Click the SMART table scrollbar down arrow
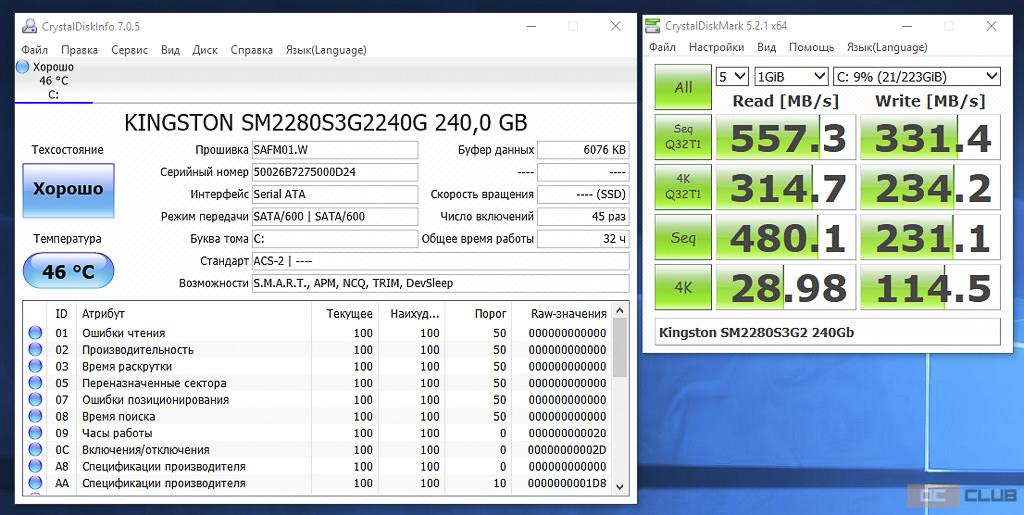This screenshot has height=515, width=1024. tap(620, 486)
